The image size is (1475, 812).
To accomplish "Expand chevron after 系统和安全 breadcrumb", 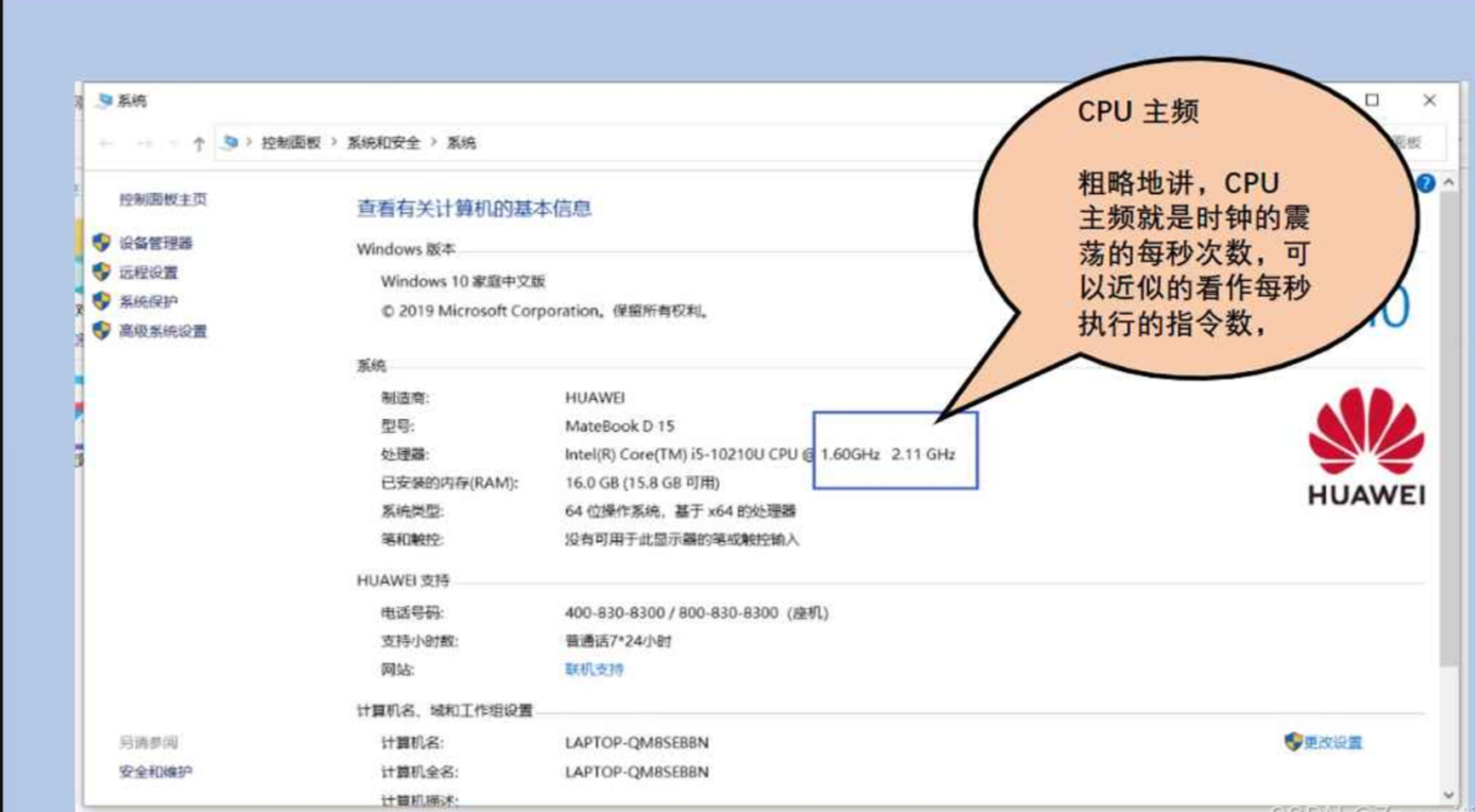I will tap(433, 142).
